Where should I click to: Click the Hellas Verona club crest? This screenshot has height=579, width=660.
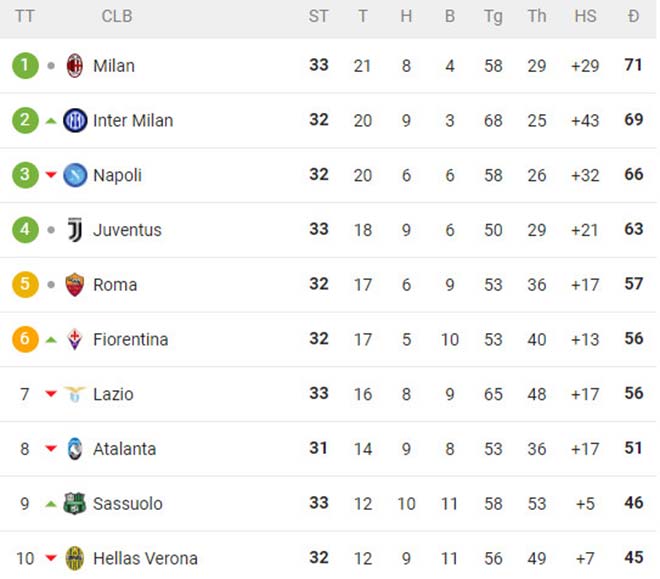[x=75, y=558]
